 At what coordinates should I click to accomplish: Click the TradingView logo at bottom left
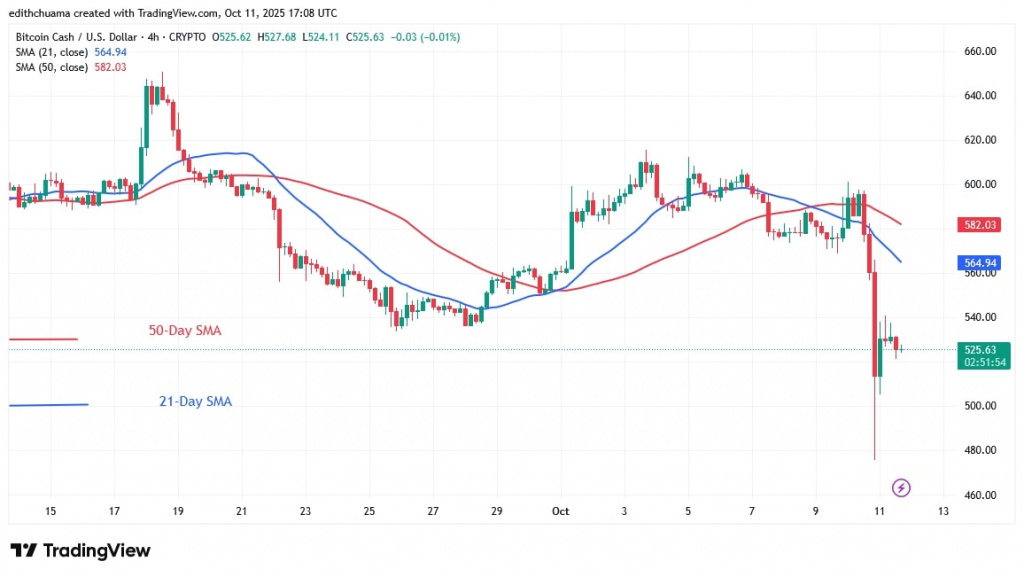80,551
